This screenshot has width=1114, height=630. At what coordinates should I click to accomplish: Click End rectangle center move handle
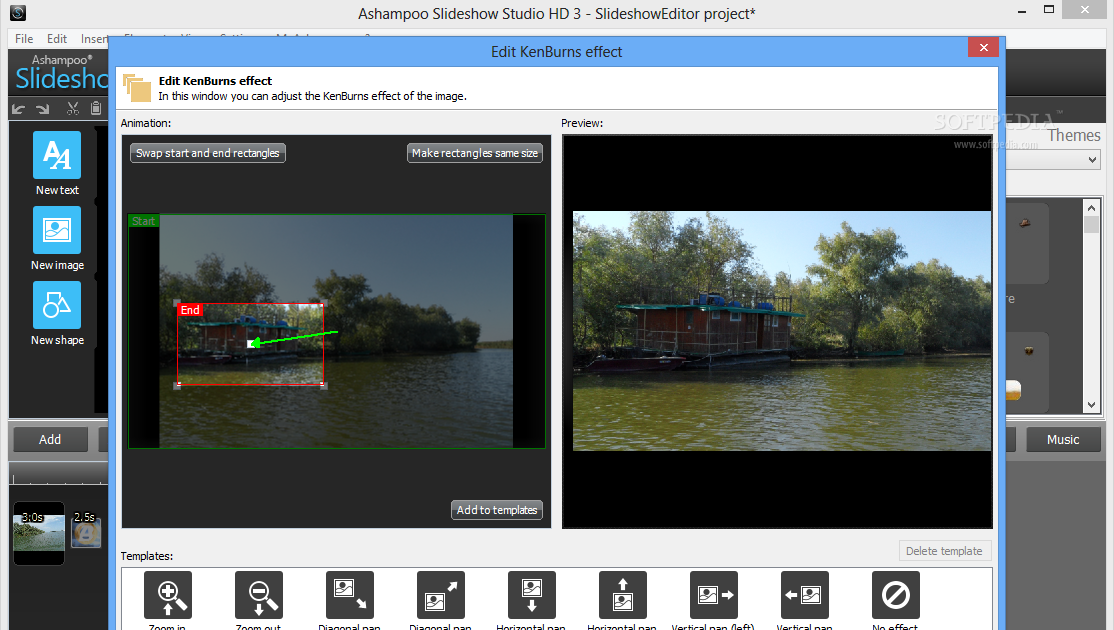(251, 344)
